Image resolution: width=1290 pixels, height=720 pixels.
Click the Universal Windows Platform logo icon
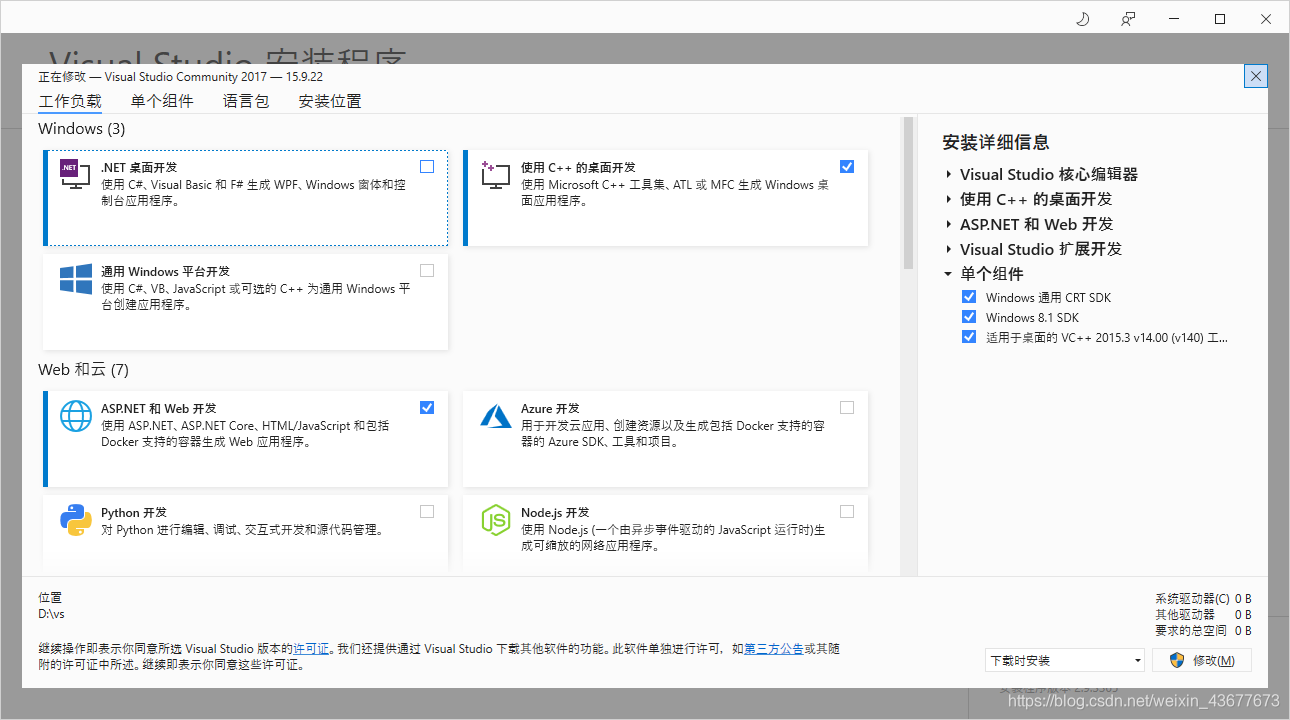point(76,278)
